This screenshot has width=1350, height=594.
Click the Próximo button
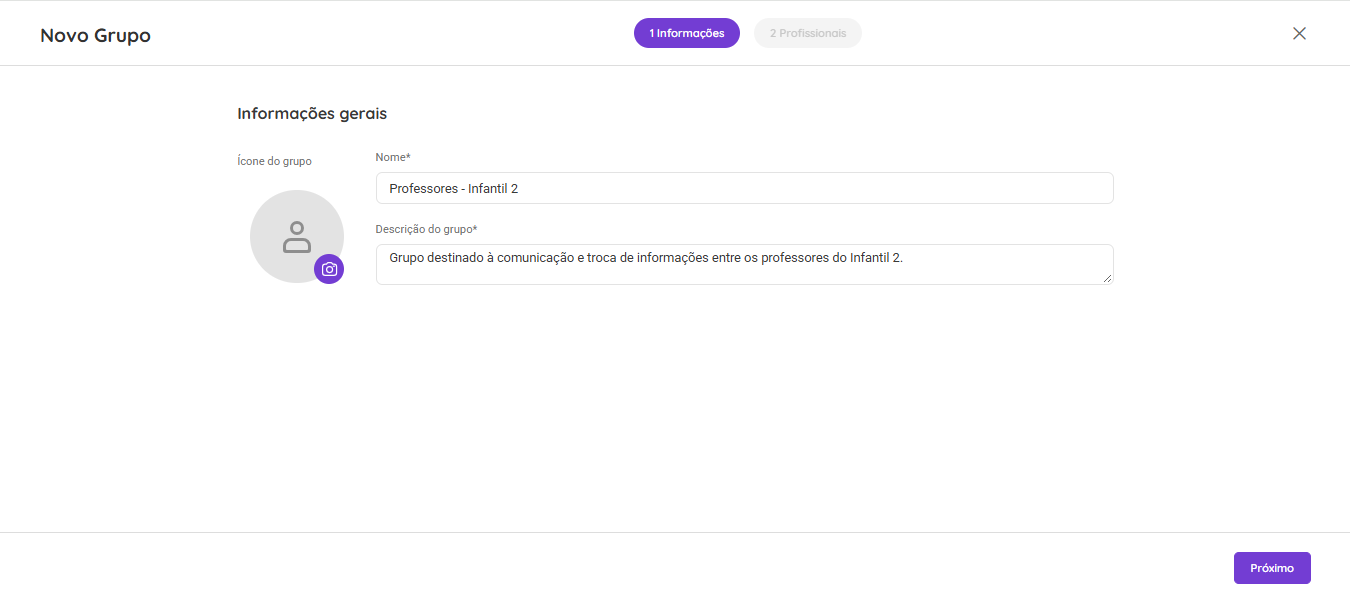(1272, 568)
